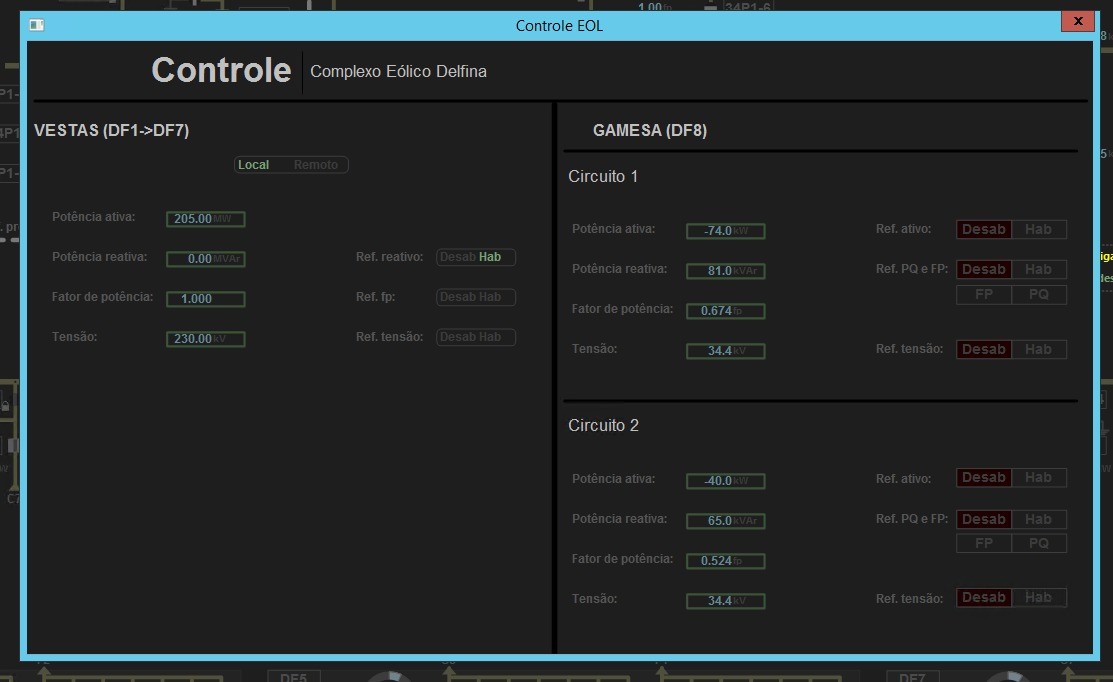Viewport: 1113px width, 682px height.
Task: Close the Controle EOL window
Action: point(1078,21)
